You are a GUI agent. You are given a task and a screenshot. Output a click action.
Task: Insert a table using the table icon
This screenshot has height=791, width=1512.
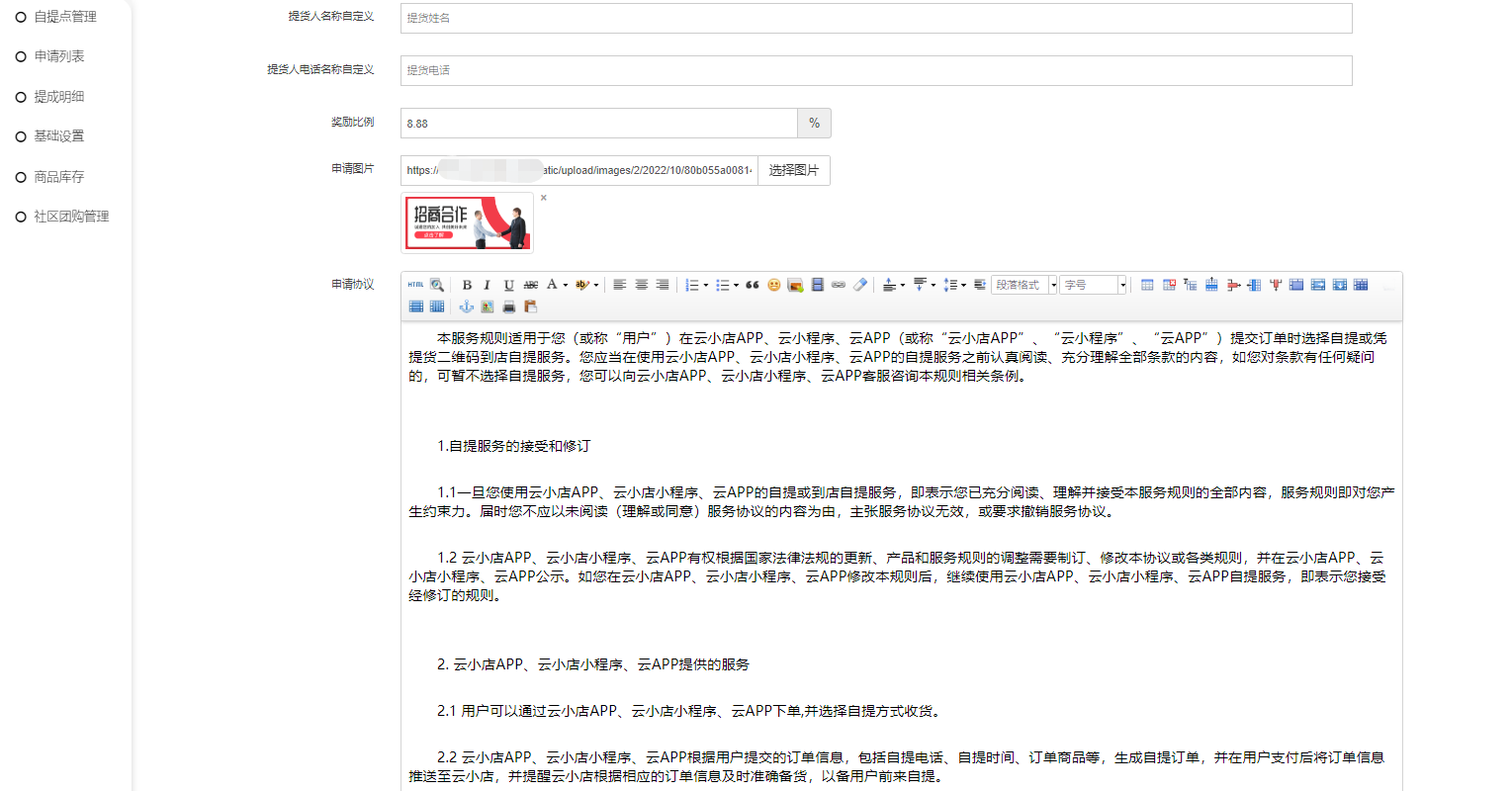coord(1147,285)
